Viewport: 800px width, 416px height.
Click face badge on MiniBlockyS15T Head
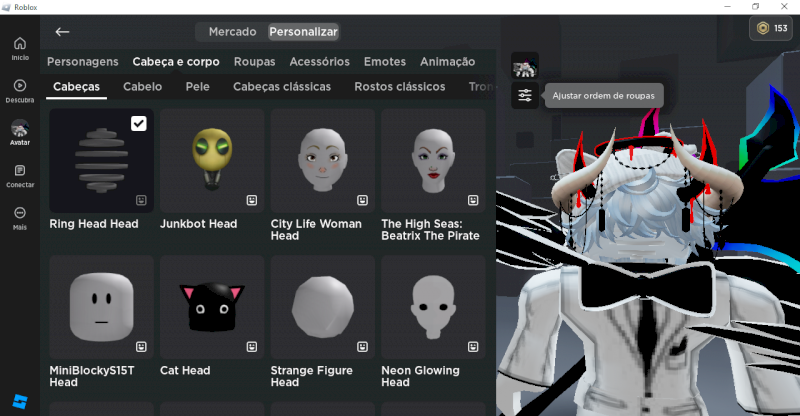[x=141, y=347]
